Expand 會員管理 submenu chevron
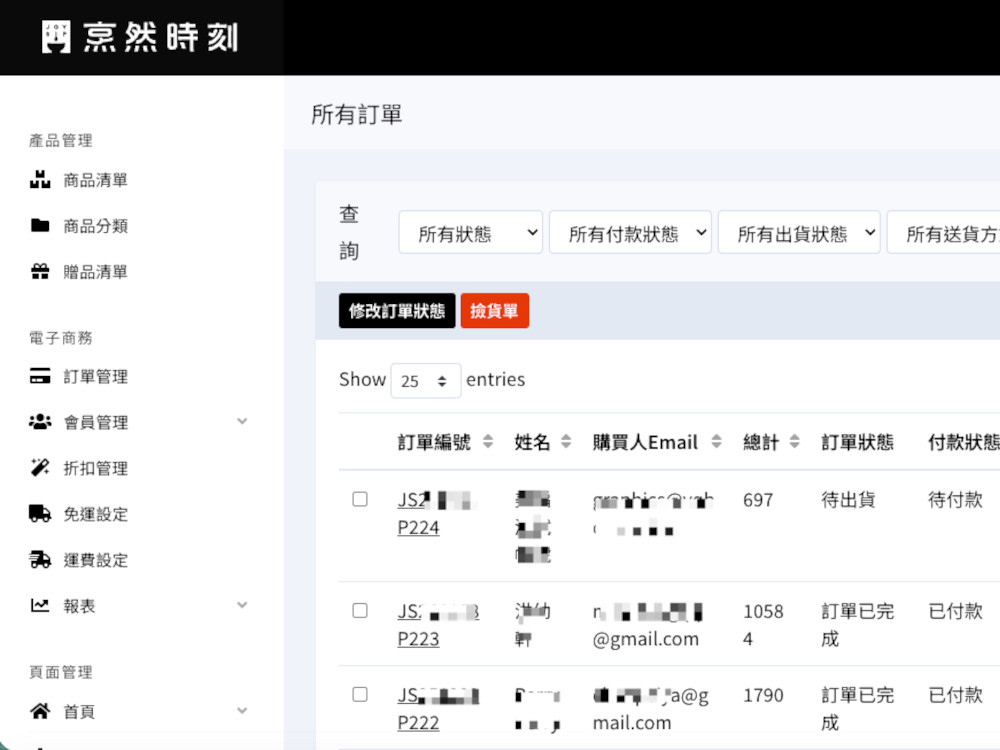Screen dimensions: 1000x750 (x=242, y=421)
